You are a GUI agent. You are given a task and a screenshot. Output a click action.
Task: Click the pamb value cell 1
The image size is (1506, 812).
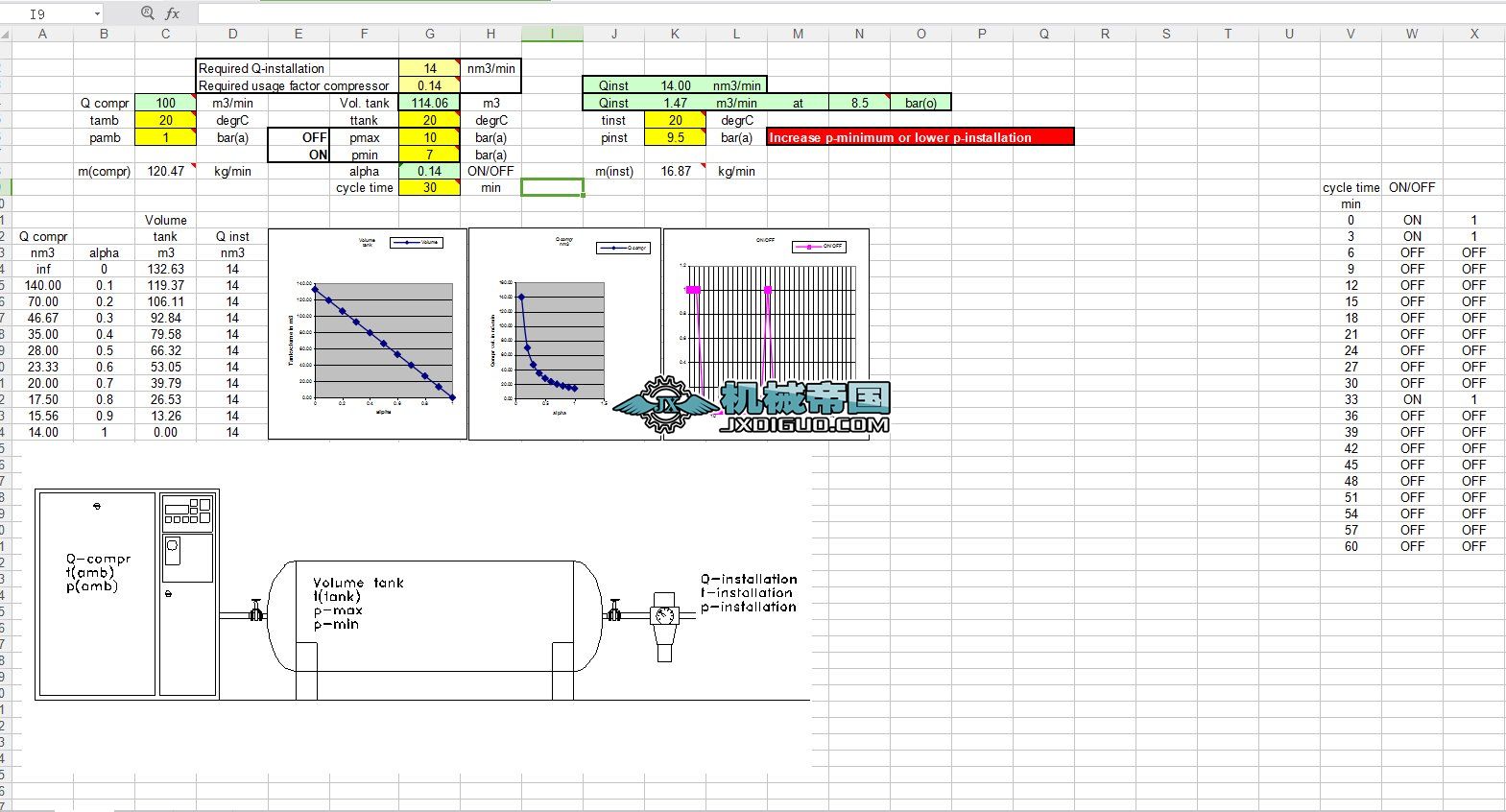[165, 137]
